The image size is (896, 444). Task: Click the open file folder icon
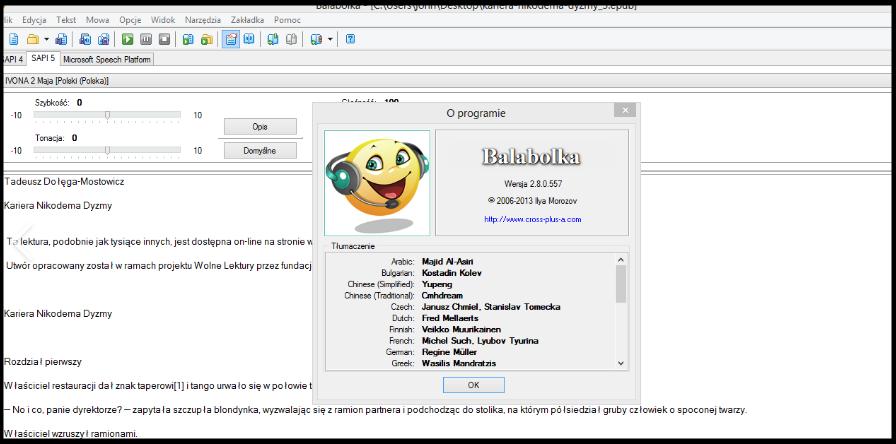coord(33,39)
